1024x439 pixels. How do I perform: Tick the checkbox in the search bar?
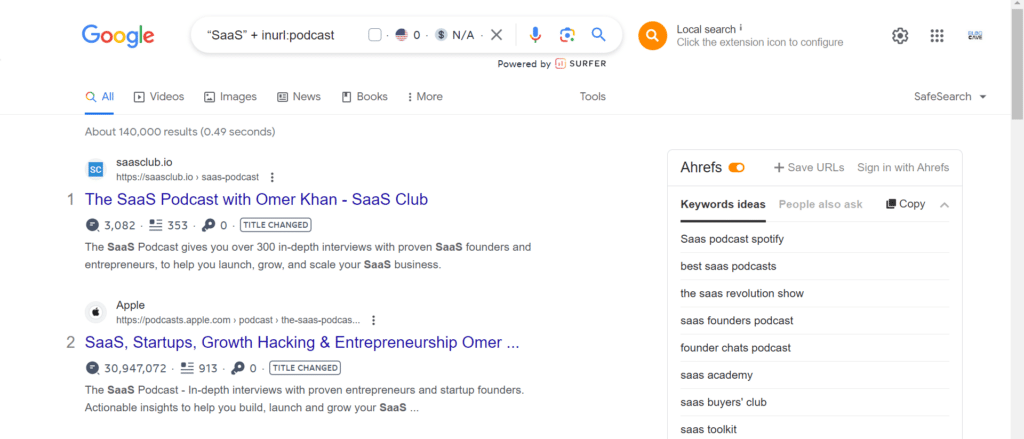tap(374, 35)
